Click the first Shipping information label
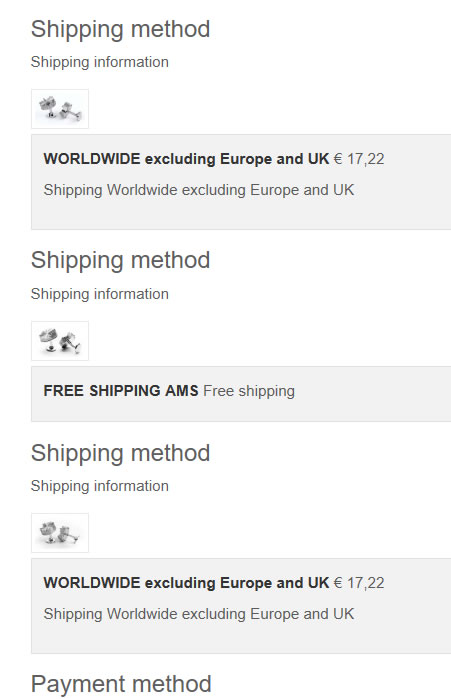Screen dimensions: 451x699 100,62
